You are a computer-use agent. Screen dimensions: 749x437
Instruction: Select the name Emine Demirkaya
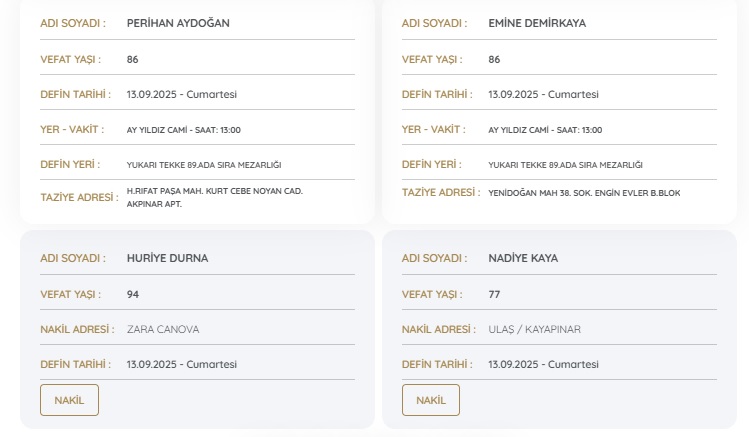point(537,23)
